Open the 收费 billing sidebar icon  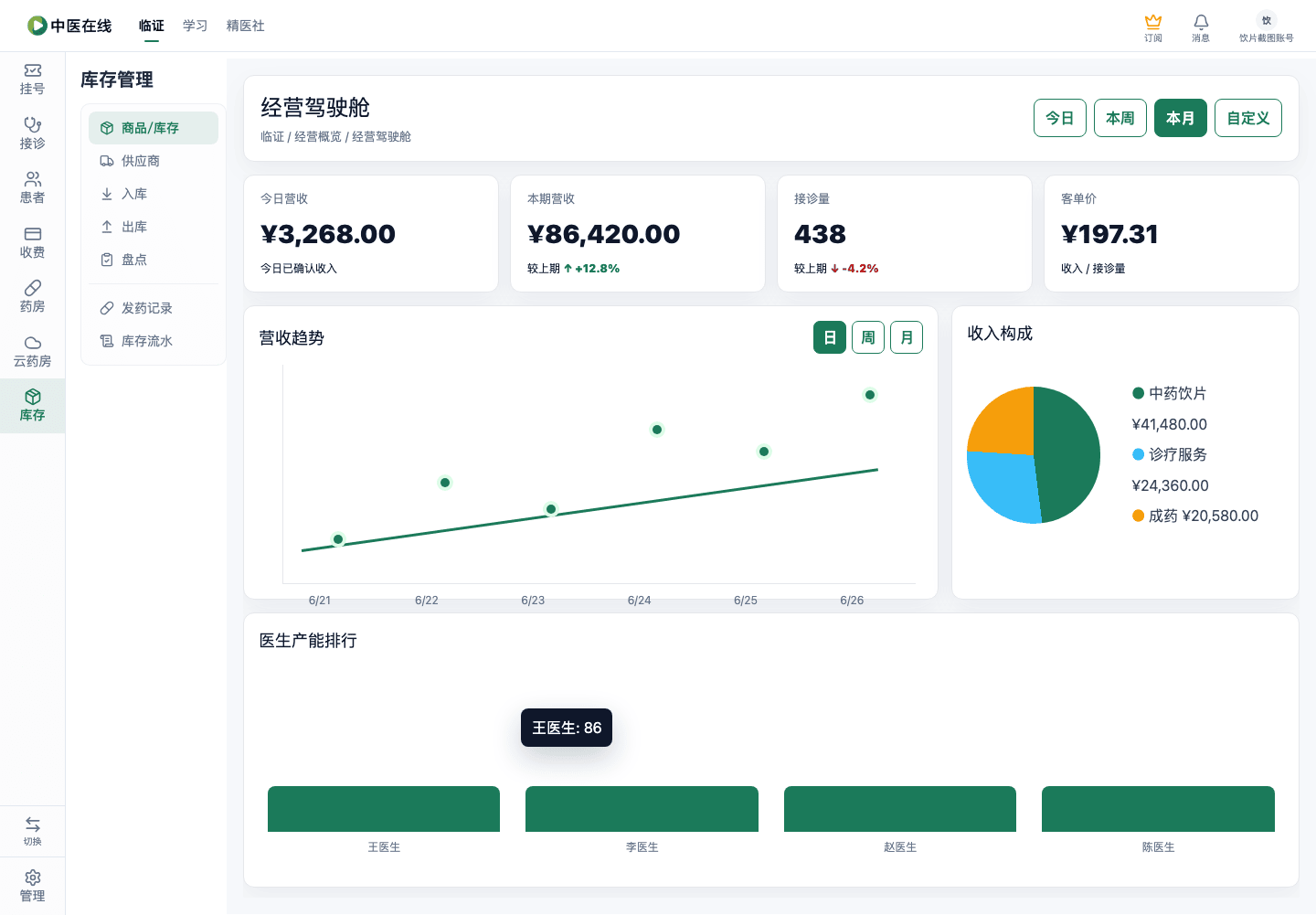33,234
